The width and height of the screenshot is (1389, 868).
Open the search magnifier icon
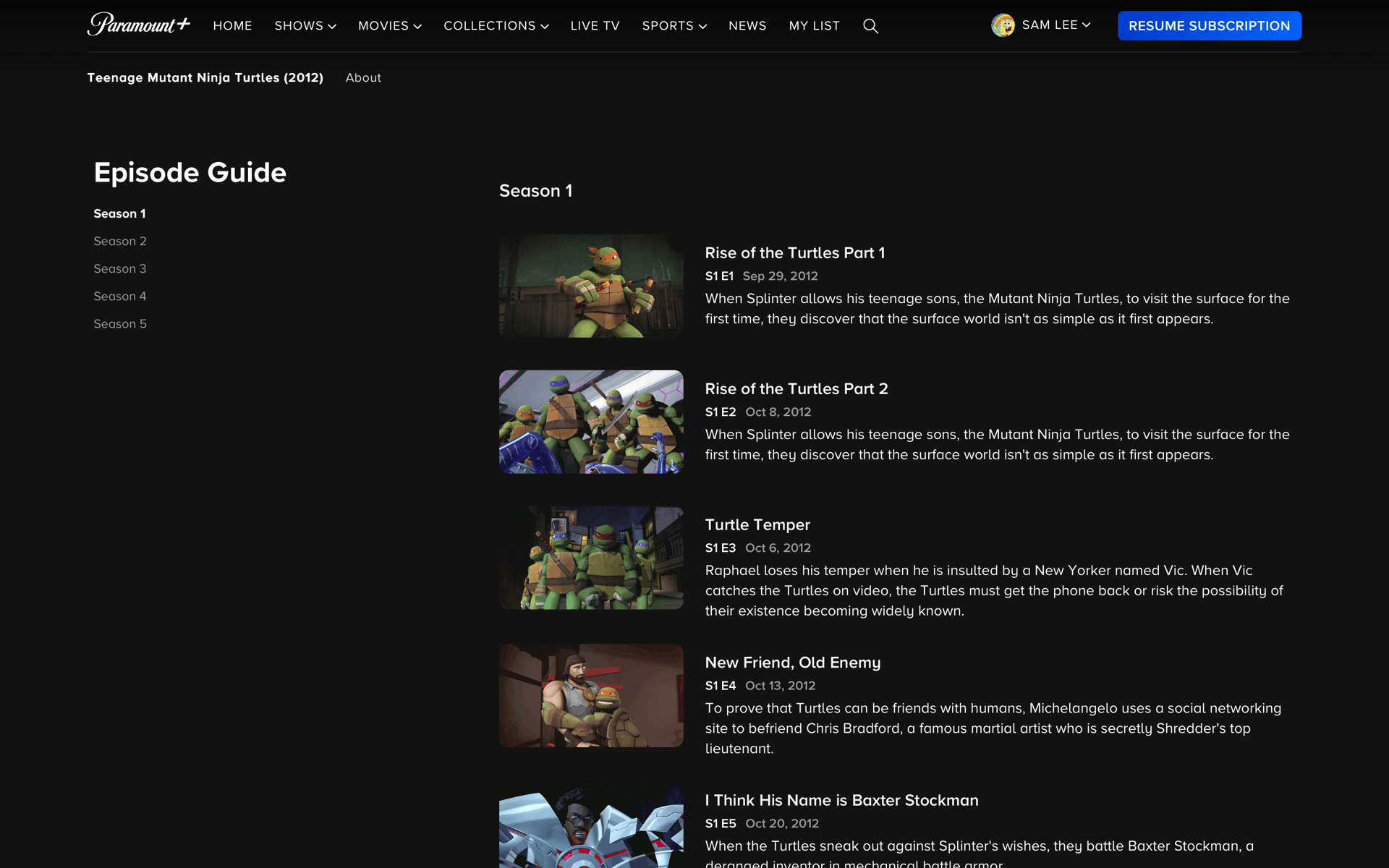click(x=870, y=26)
